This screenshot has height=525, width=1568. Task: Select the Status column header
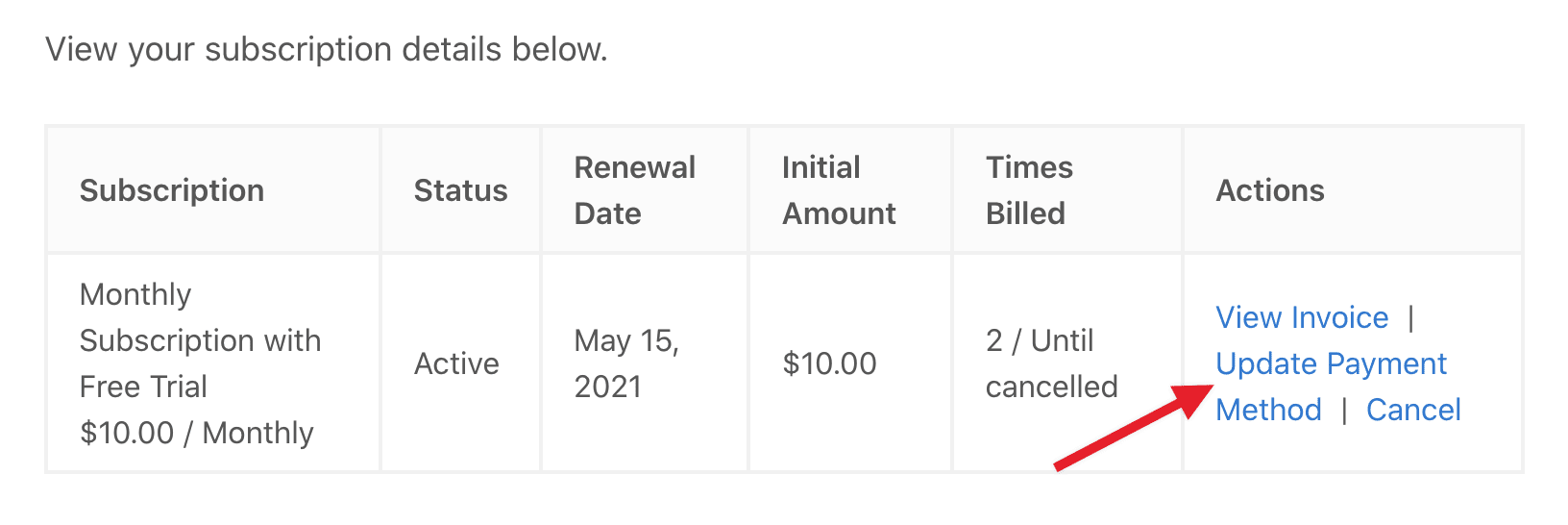[x=460, y=190]
